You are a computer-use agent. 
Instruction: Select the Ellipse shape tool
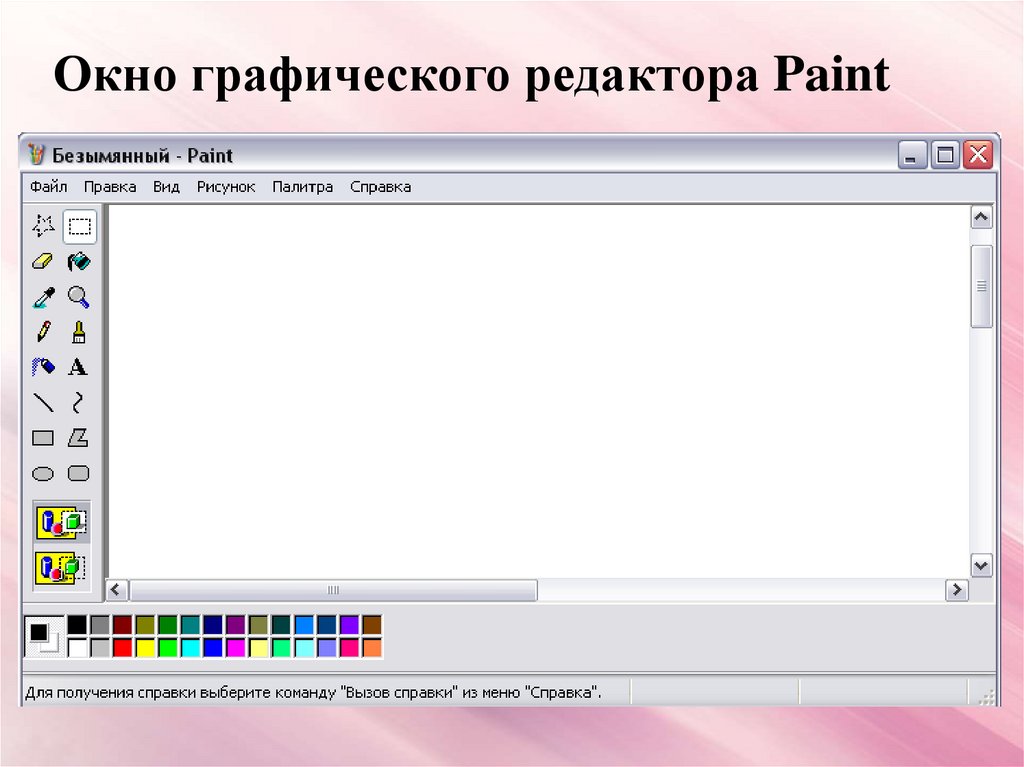coord(43,473)
